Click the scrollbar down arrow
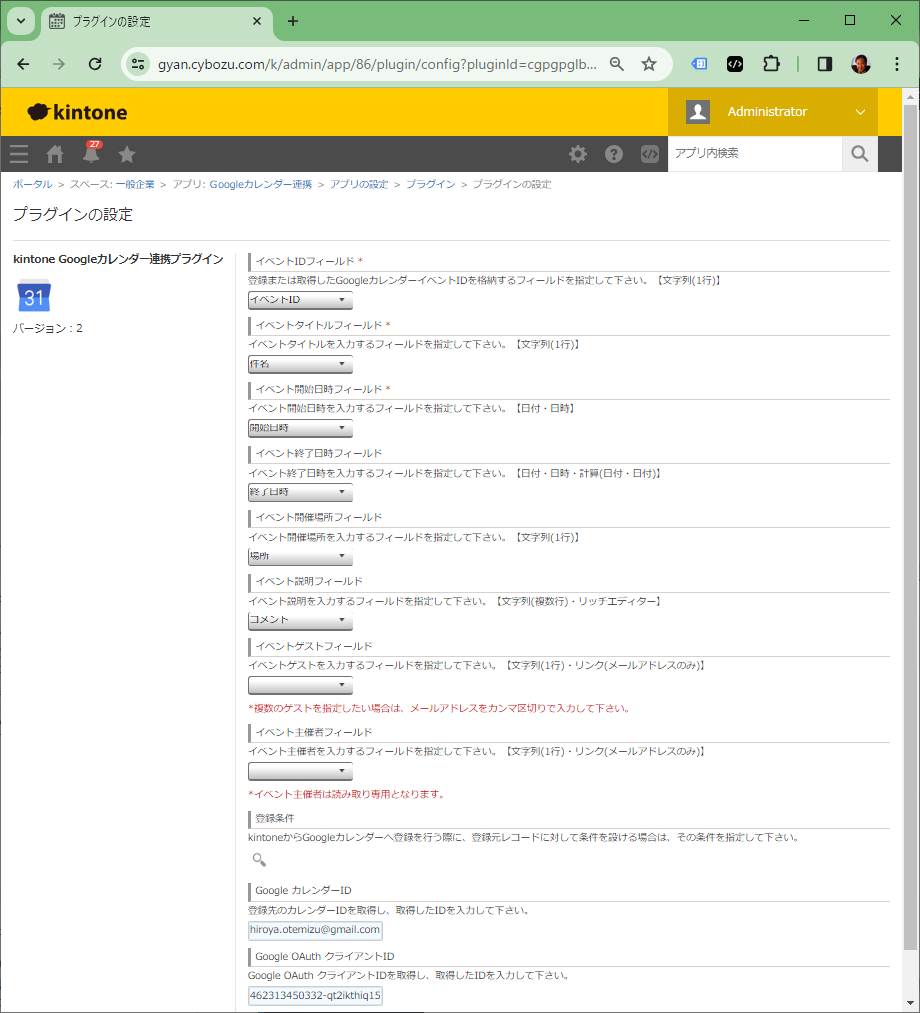 910,1003
